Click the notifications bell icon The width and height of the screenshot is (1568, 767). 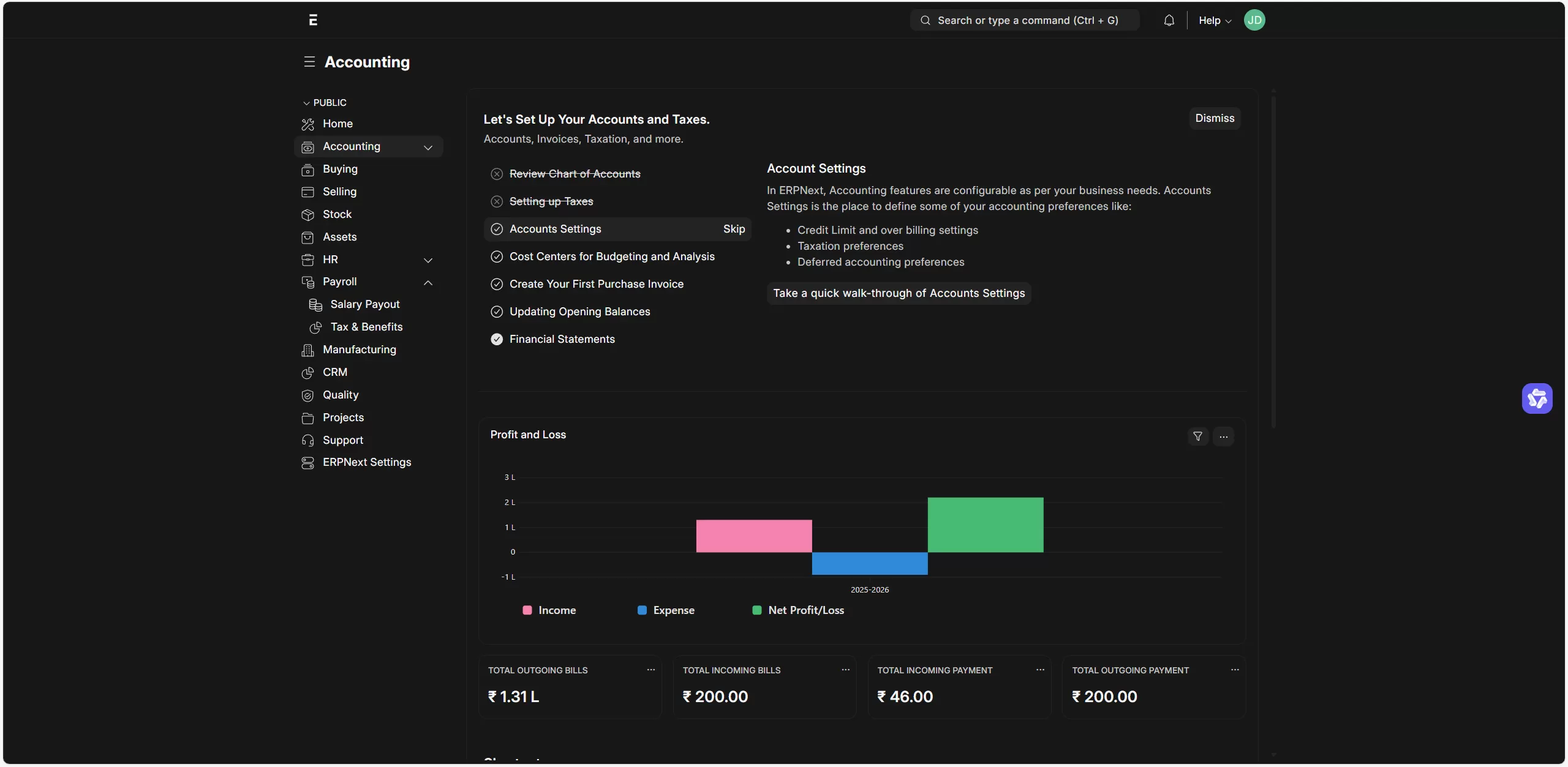click(x=1169, y=20)
